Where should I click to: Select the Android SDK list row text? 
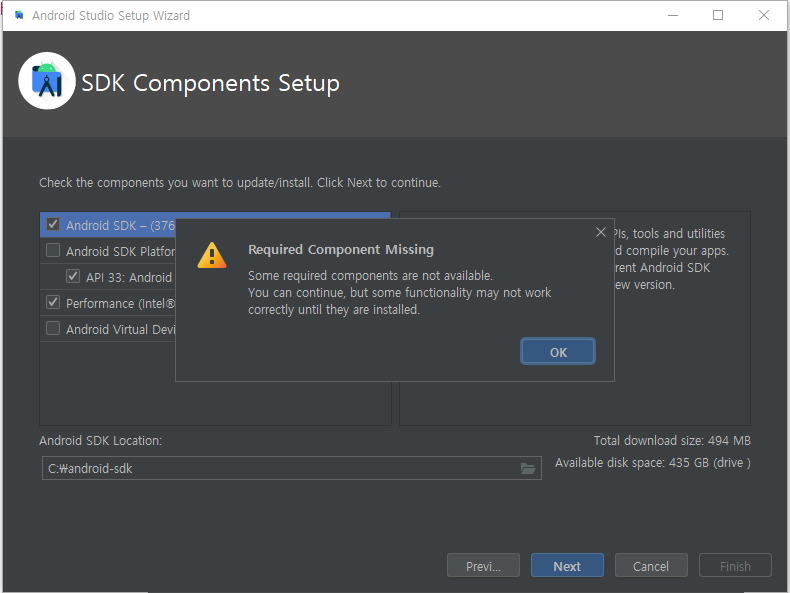coord(120,225)
